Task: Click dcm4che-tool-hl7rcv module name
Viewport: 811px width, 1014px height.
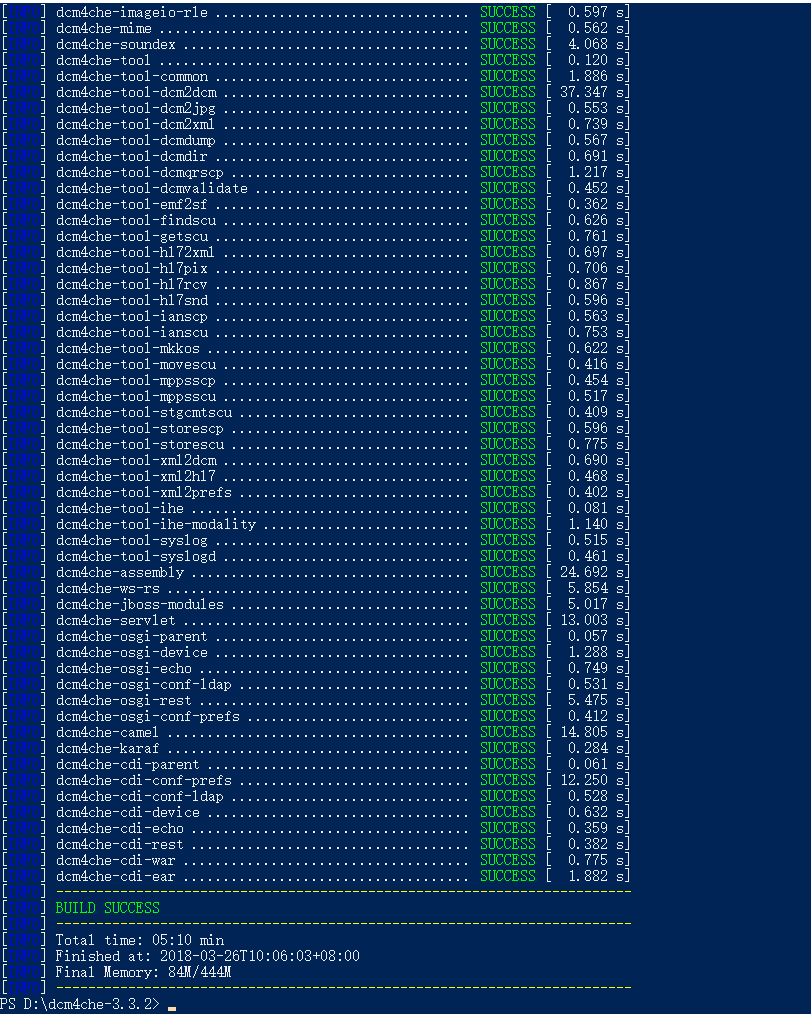Action: pos(132,285)
